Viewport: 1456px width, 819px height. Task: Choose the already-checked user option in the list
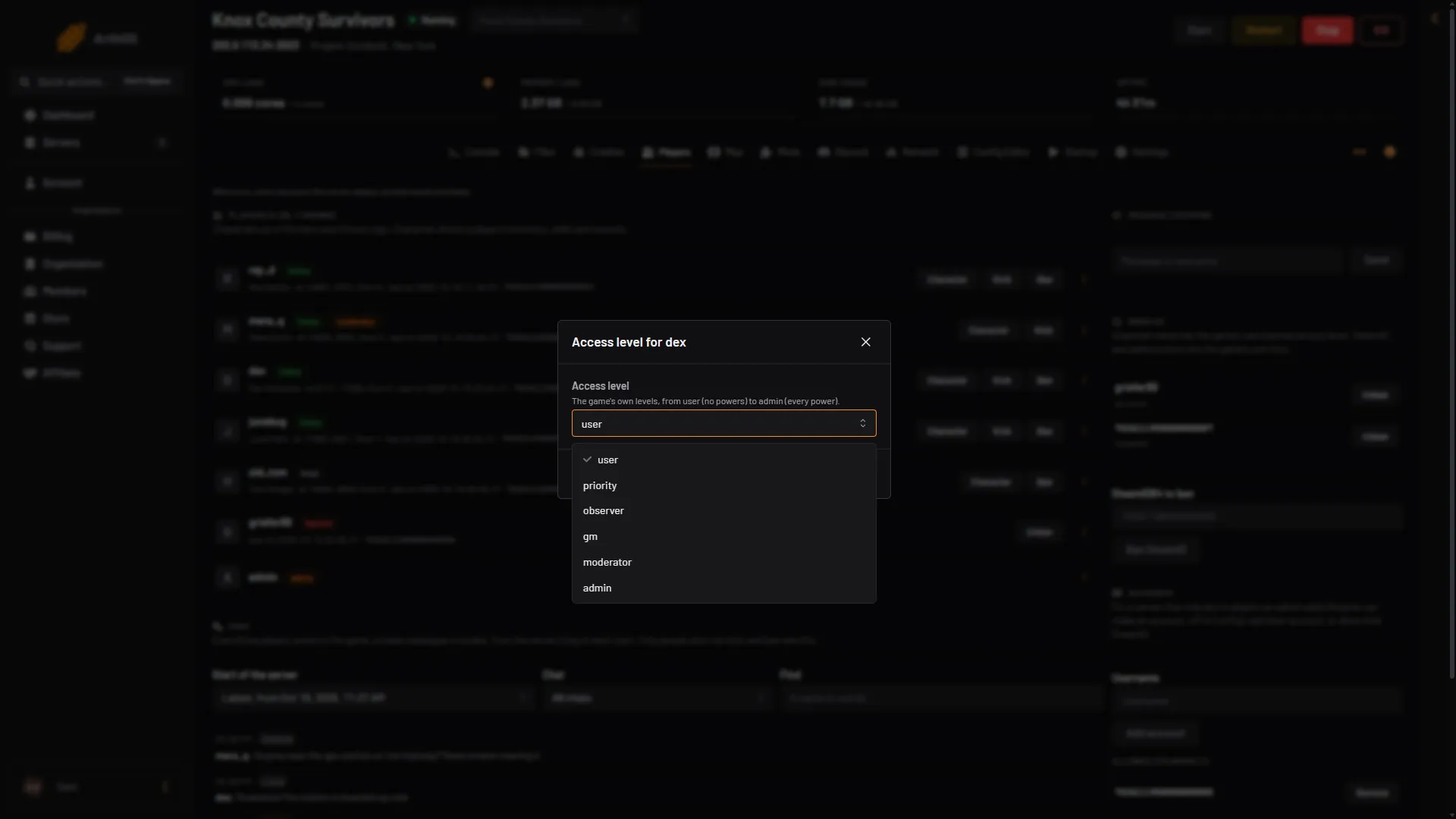723,460
